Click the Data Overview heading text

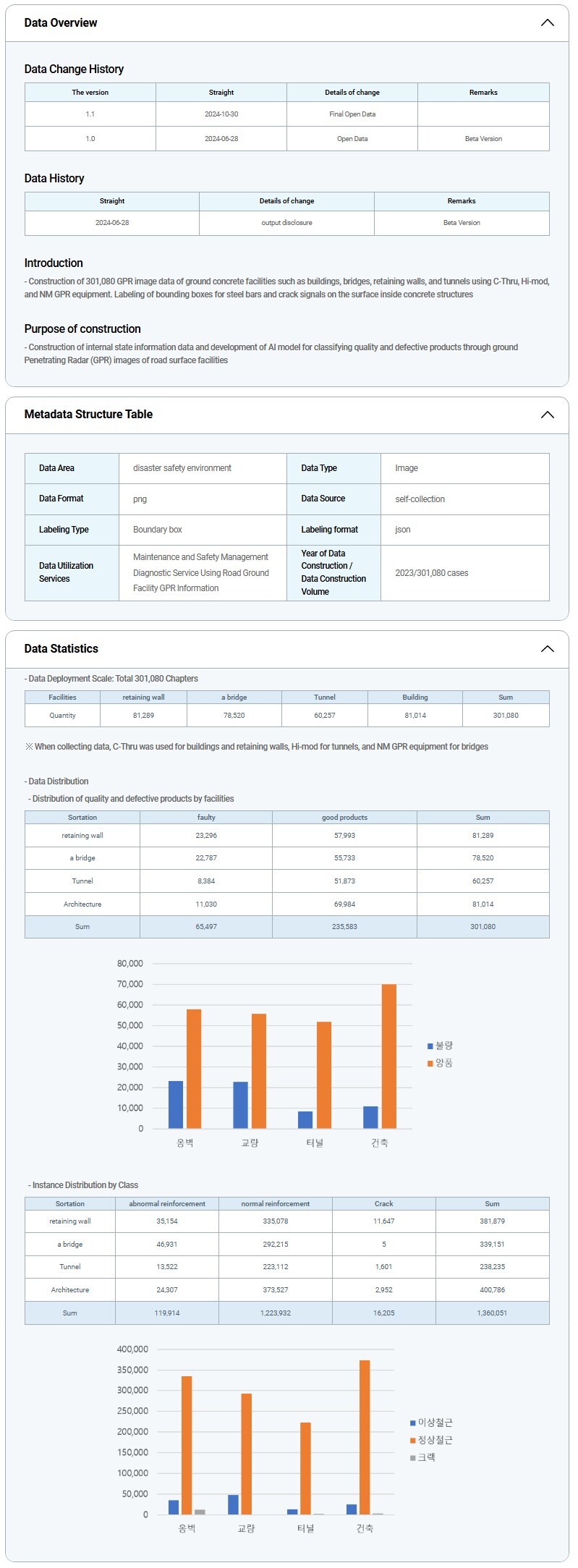pyautogui.click(x=61, y=23)
